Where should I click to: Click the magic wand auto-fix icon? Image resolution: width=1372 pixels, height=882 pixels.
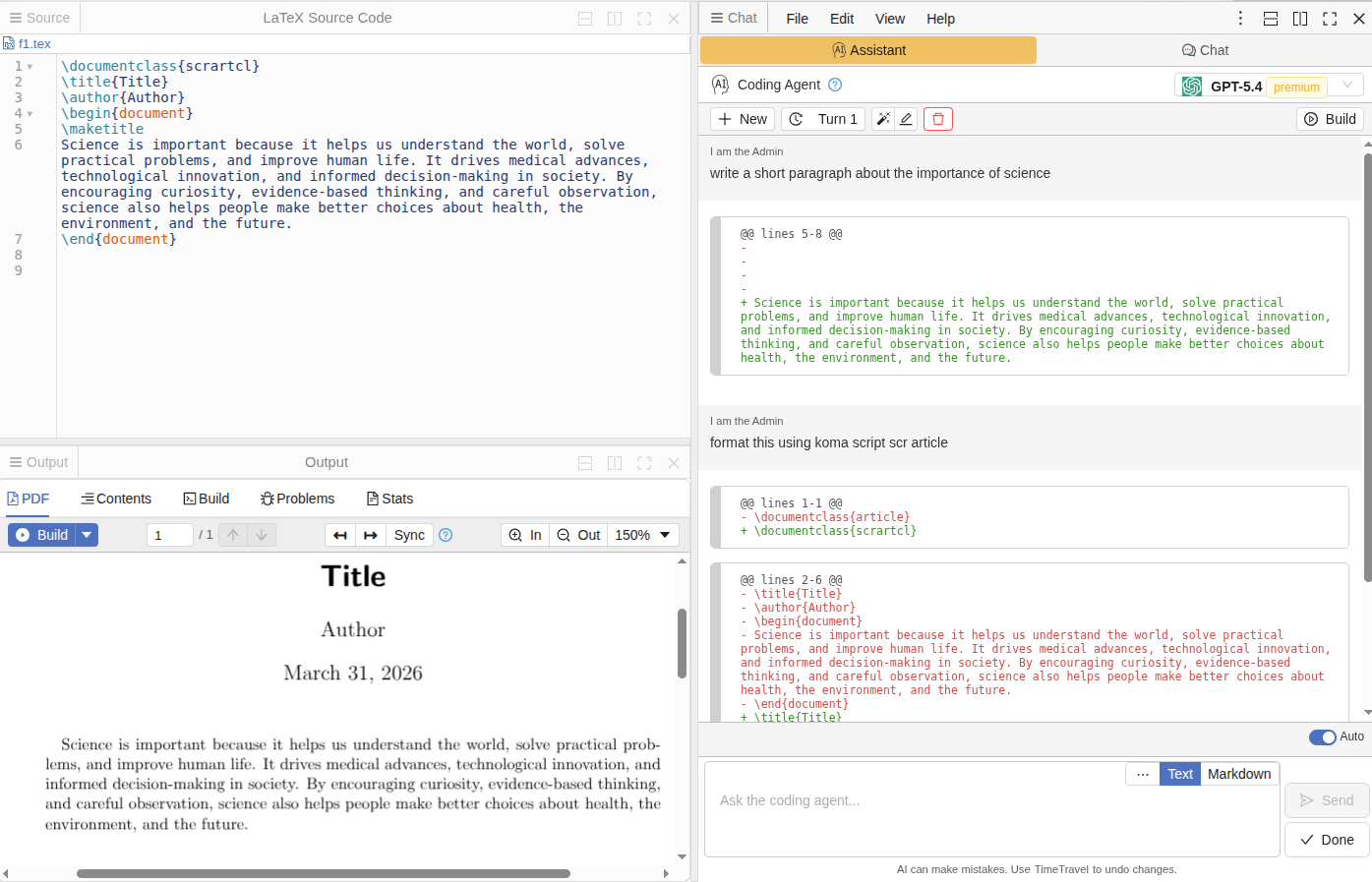coord(882,118)
